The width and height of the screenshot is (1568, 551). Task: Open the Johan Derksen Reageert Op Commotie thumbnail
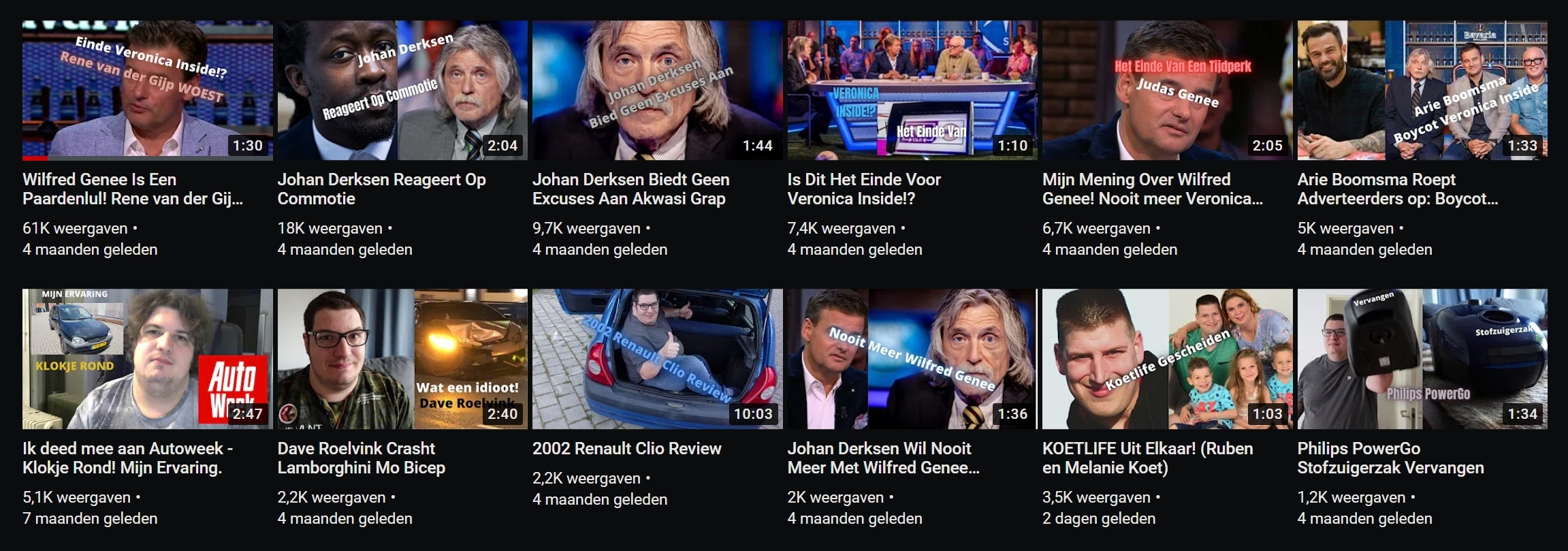pyautogui.click(x=402, y=90)
